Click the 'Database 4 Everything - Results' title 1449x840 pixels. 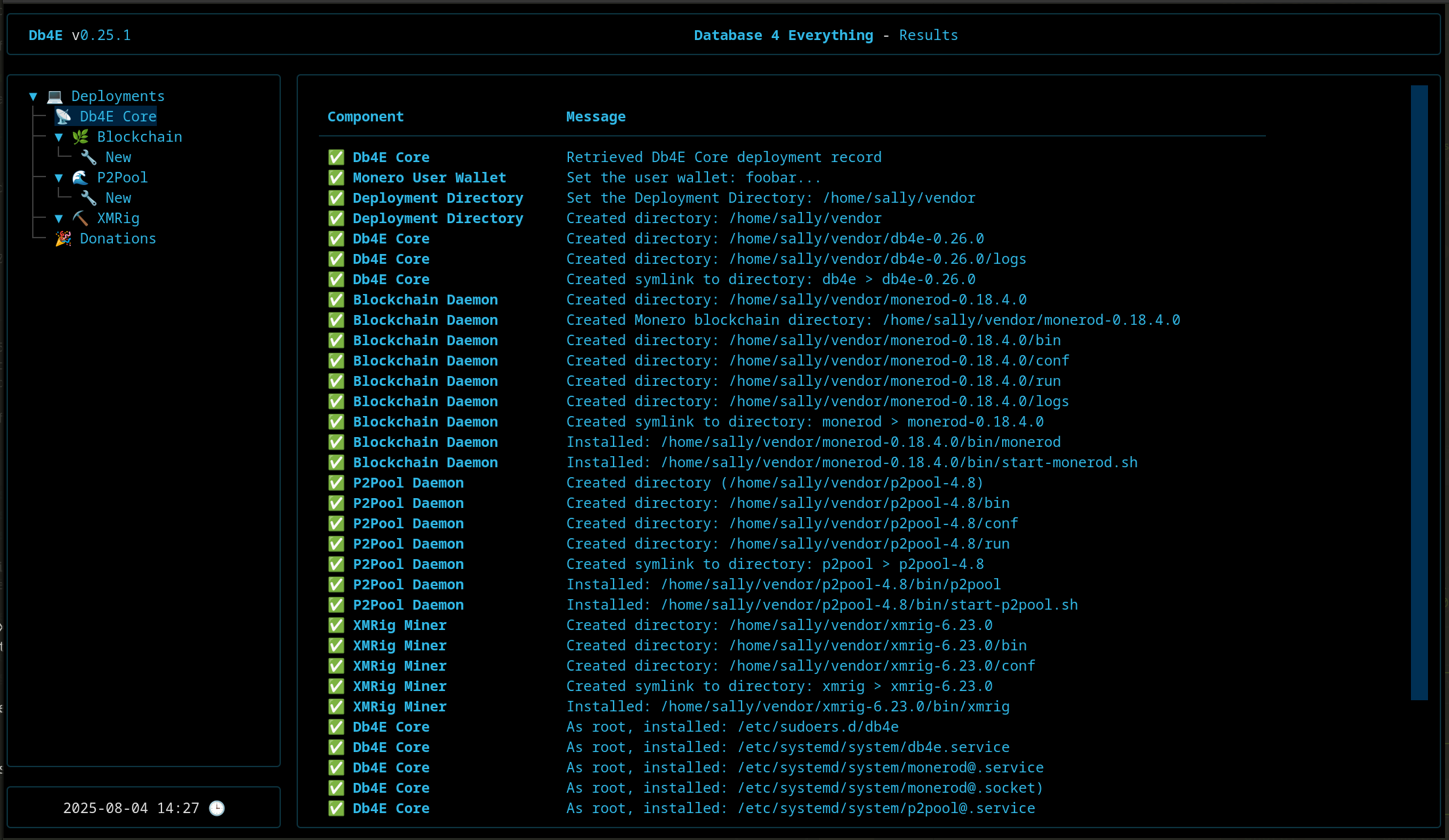pos(826,35)
